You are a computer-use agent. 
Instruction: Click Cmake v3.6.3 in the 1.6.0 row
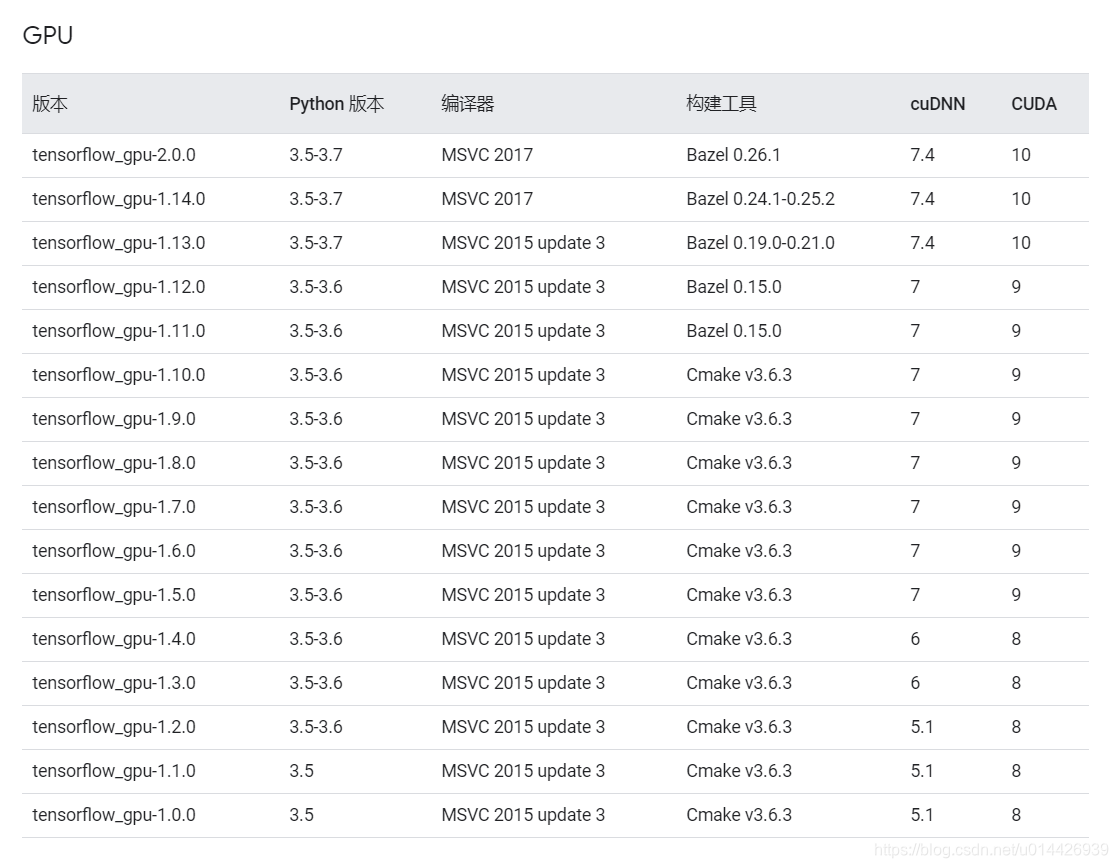pyautogui.click(x=739, y=551)
